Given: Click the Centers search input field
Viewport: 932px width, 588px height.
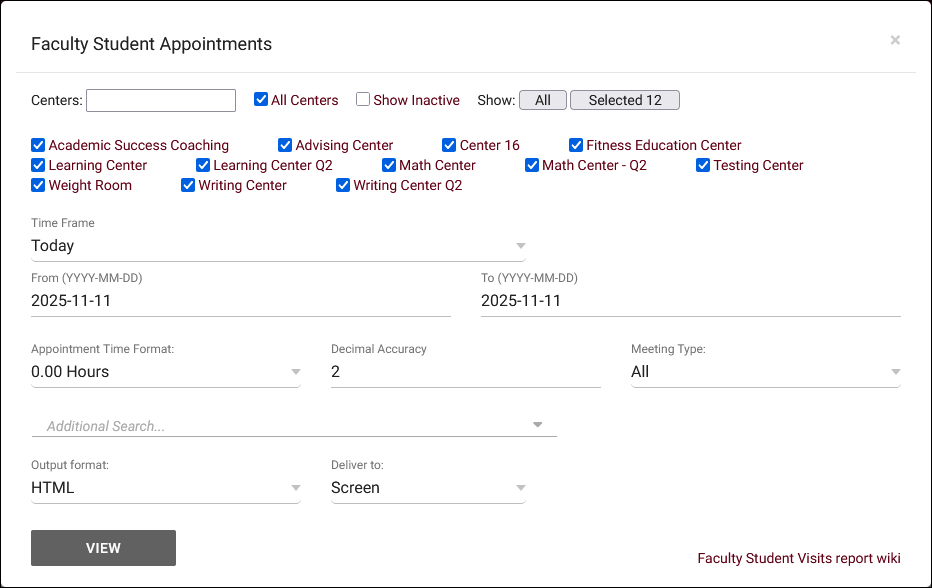Looking at the screenshot, I should tap(161, 100).
